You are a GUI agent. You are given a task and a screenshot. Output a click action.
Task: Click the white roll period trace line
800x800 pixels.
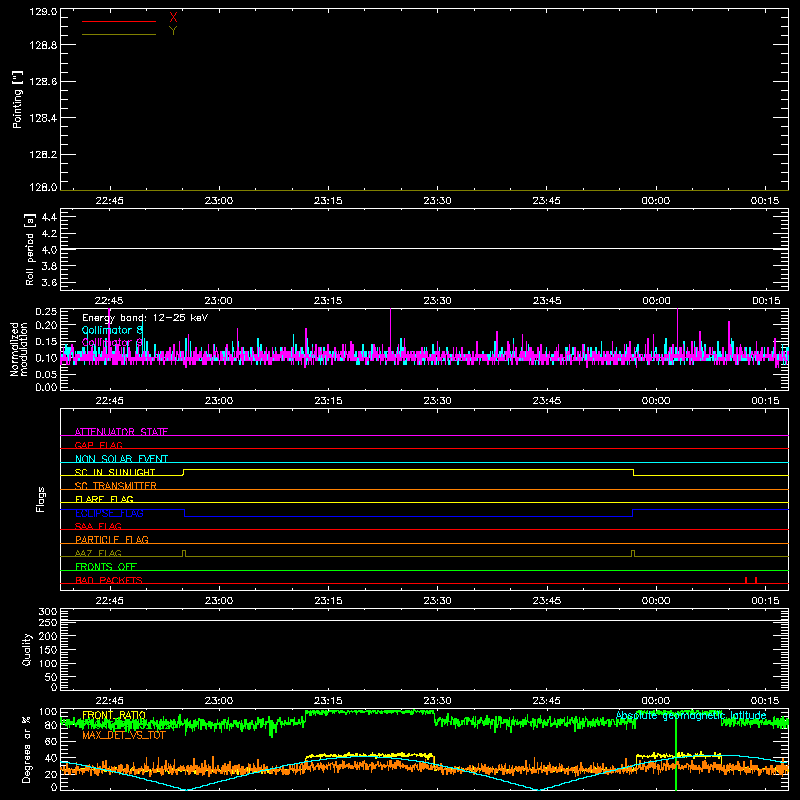tap(424, 249)
